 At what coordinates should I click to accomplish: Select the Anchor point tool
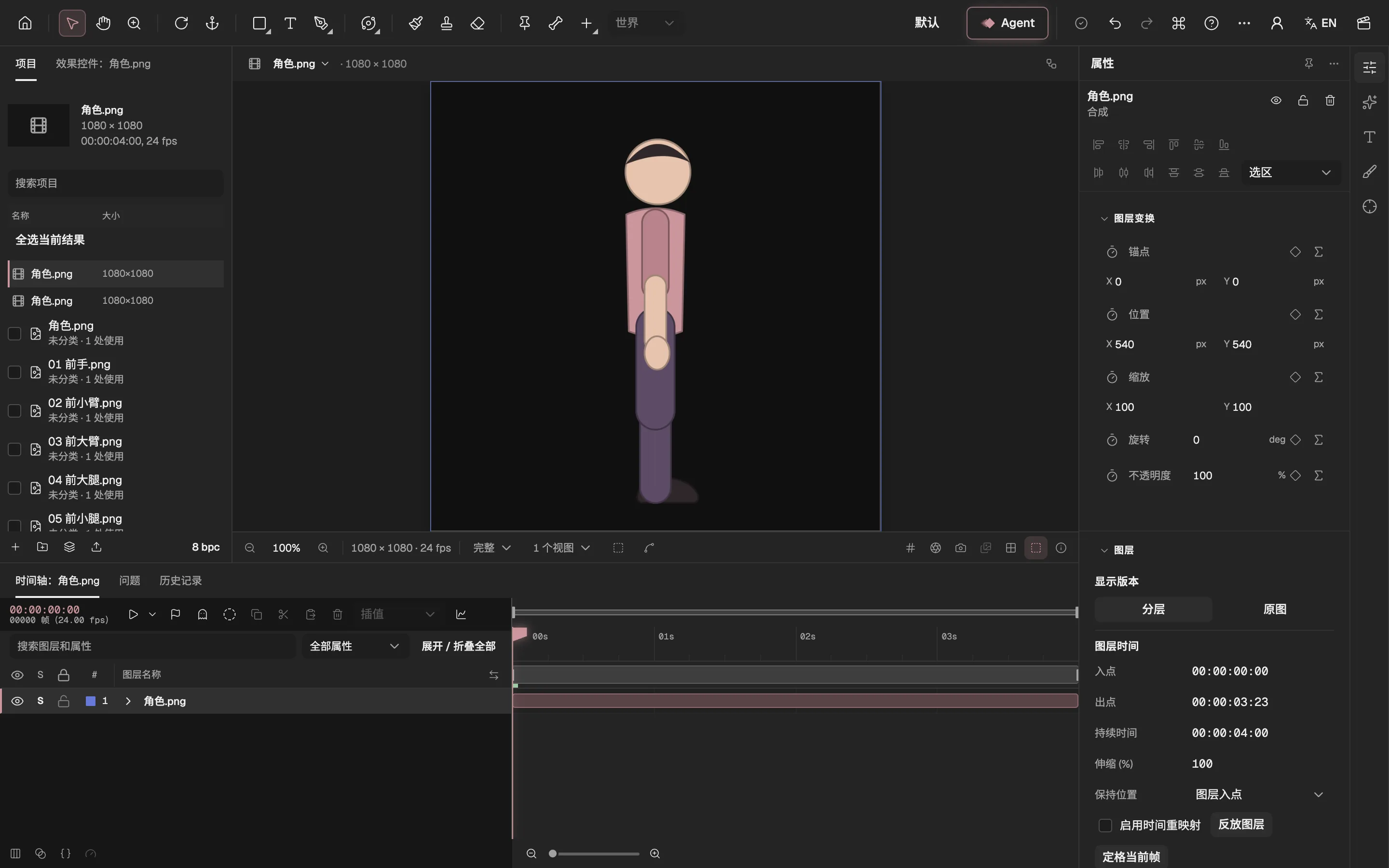[x=212, y=23]
